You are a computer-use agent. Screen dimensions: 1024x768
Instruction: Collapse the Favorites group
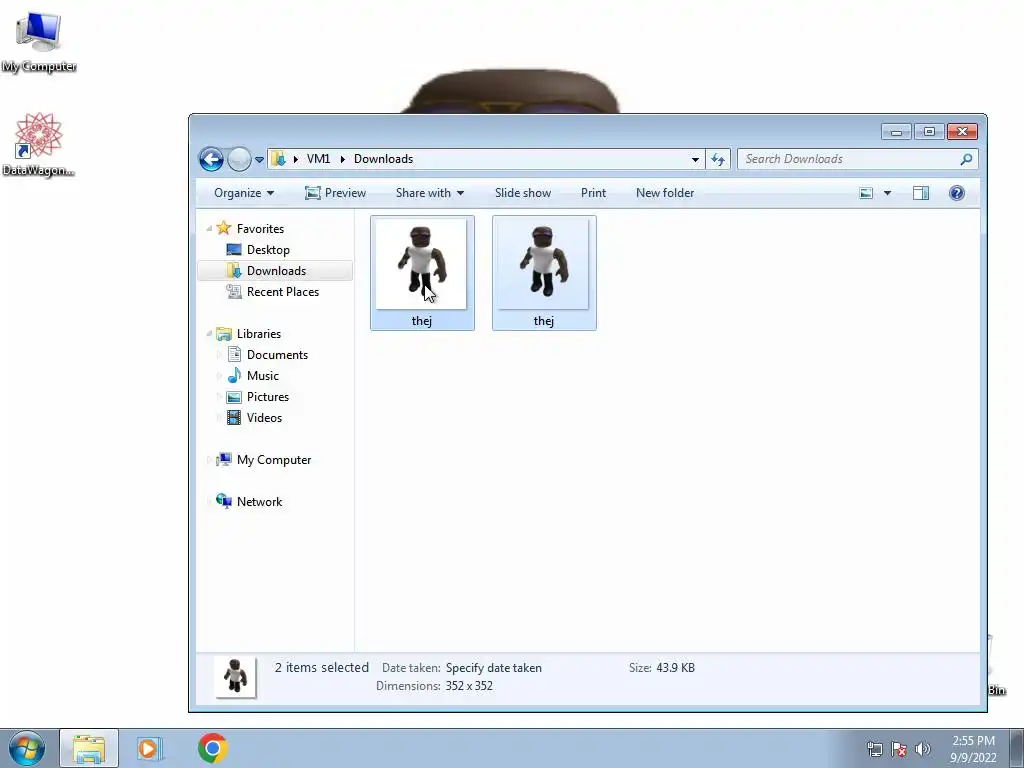209,229
